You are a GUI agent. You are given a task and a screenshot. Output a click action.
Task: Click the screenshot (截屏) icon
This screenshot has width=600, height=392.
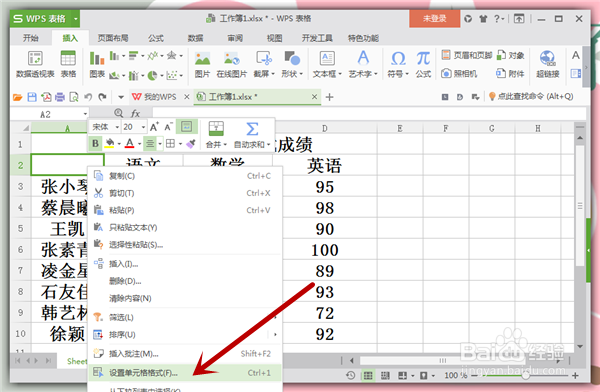click(264, 64)
